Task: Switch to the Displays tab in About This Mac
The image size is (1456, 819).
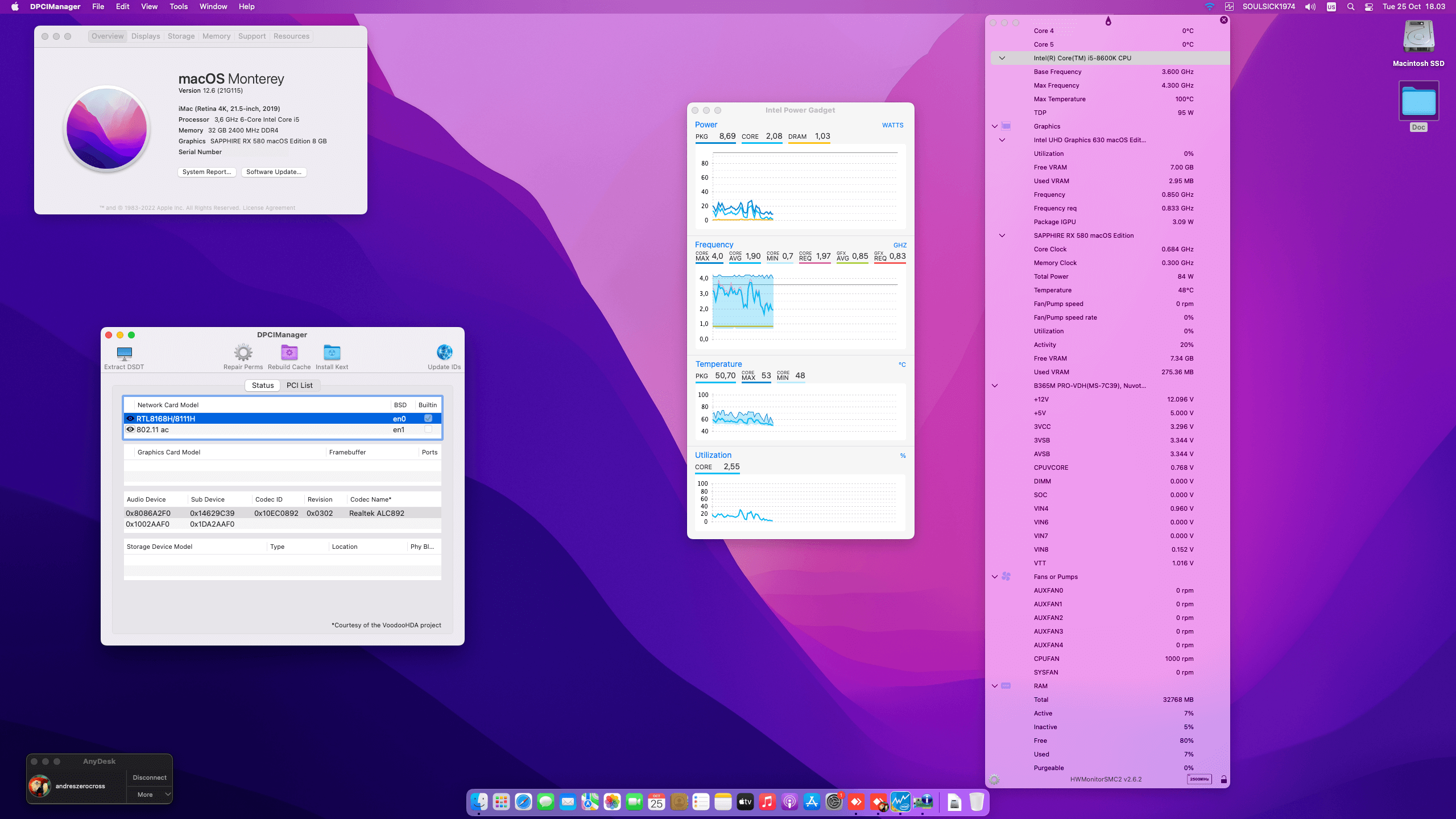Action: coord(146,36)
